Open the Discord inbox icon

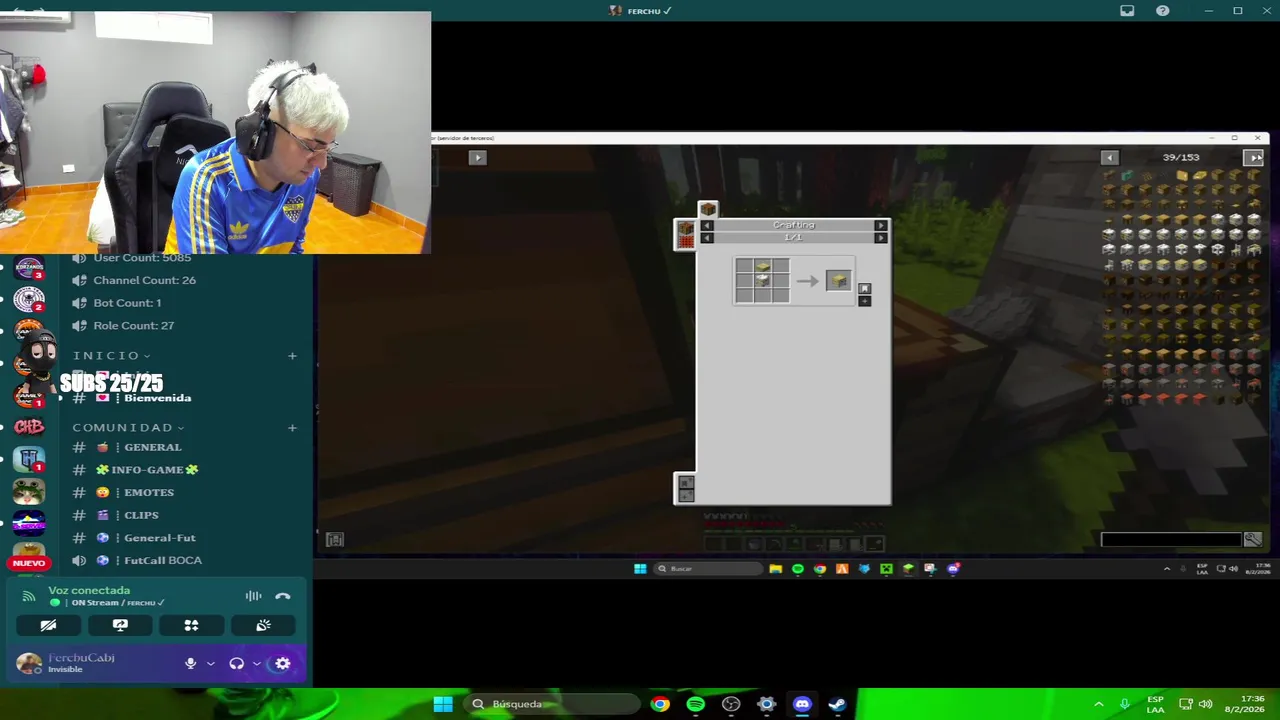[1127, 11]
